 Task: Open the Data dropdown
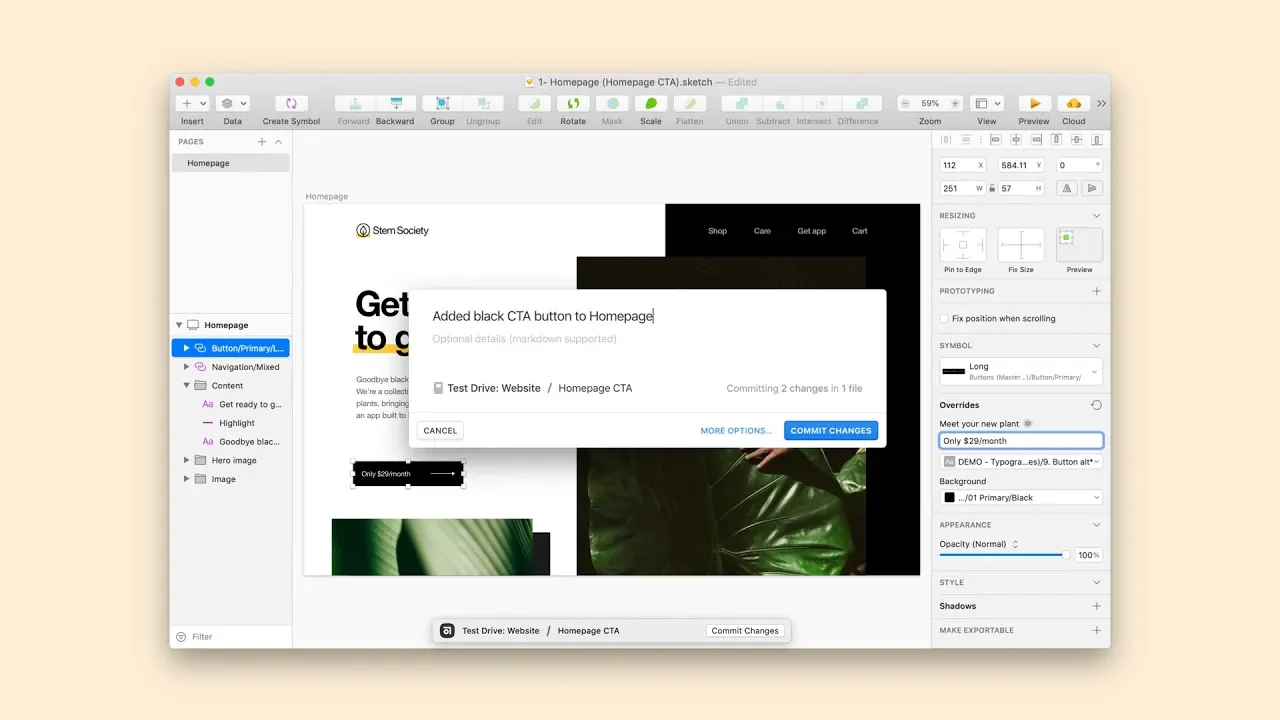click(233, 103)
